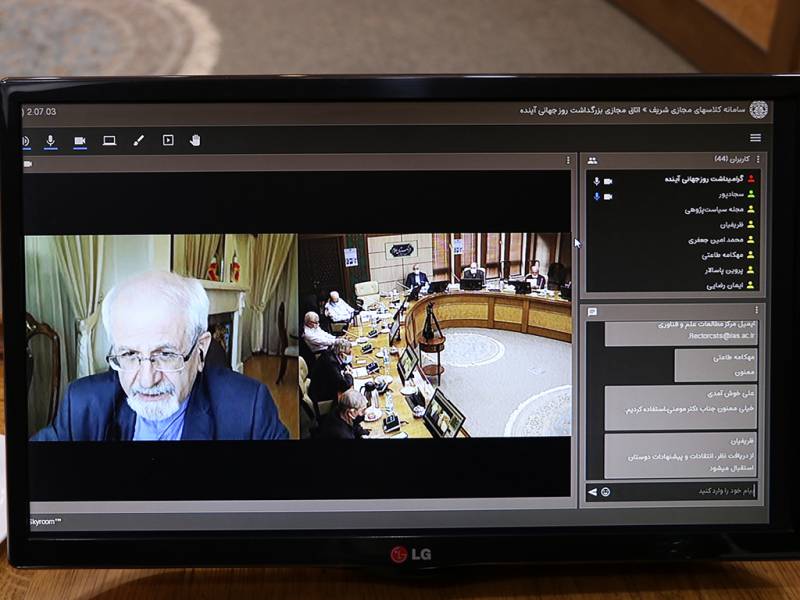Click the media playback share icon
The height and width of the screenshot is (600, 800).
[168, 141]
